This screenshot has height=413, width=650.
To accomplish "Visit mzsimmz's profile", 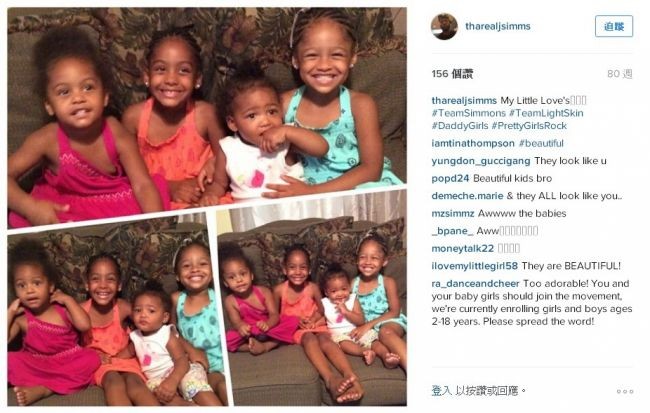I will 453,214.
